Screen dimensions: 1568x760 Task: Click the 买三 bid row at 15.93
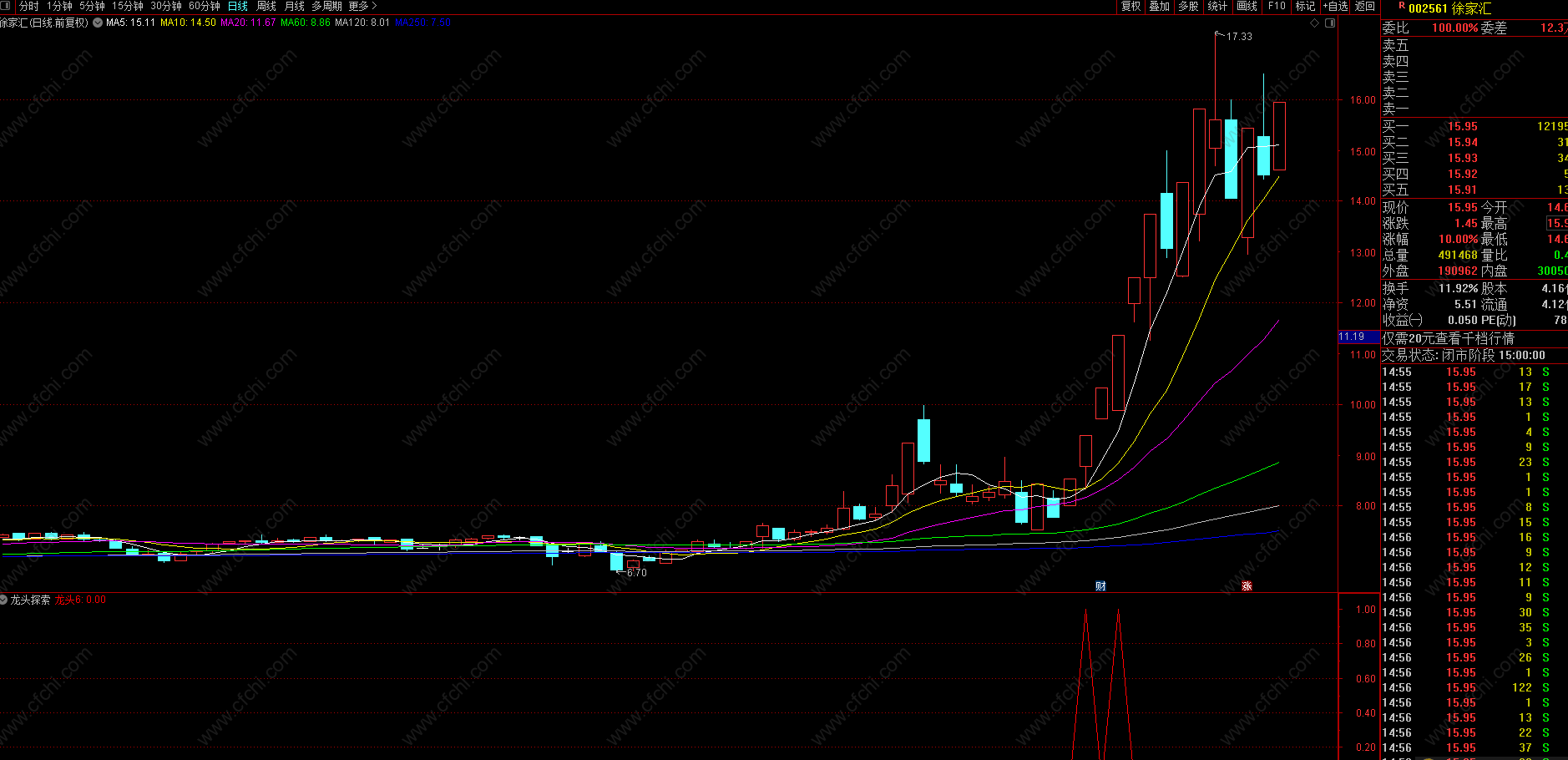pos(1474,158)
